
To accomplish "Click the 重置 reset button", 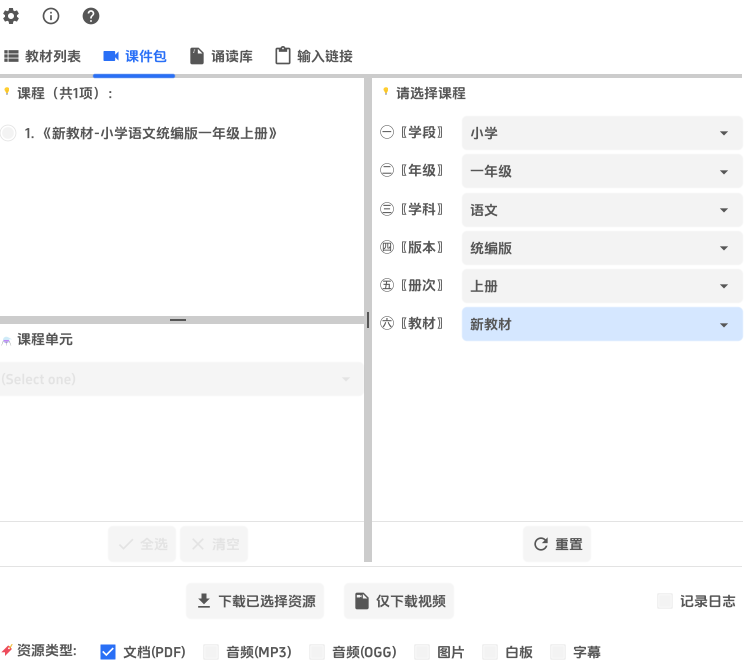I will tap(557, 544).
